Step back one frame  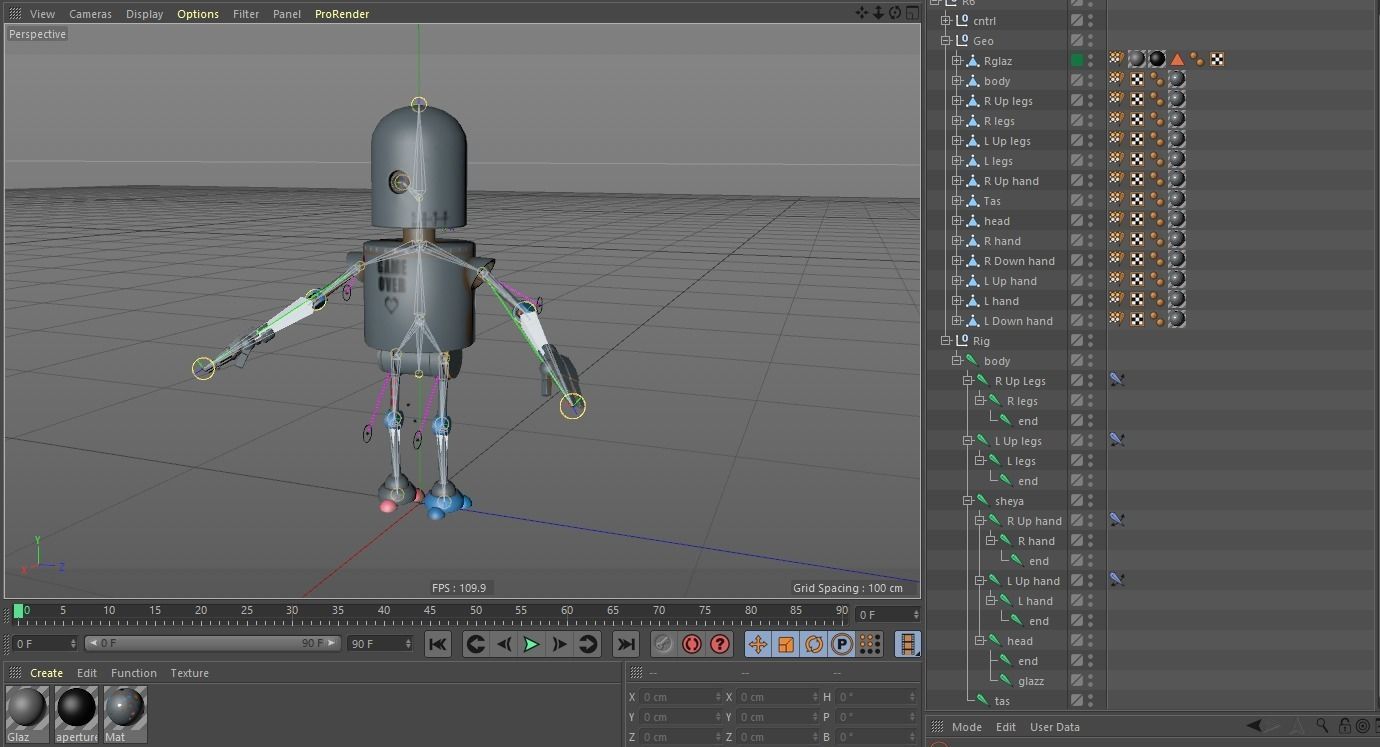[504, 644]
